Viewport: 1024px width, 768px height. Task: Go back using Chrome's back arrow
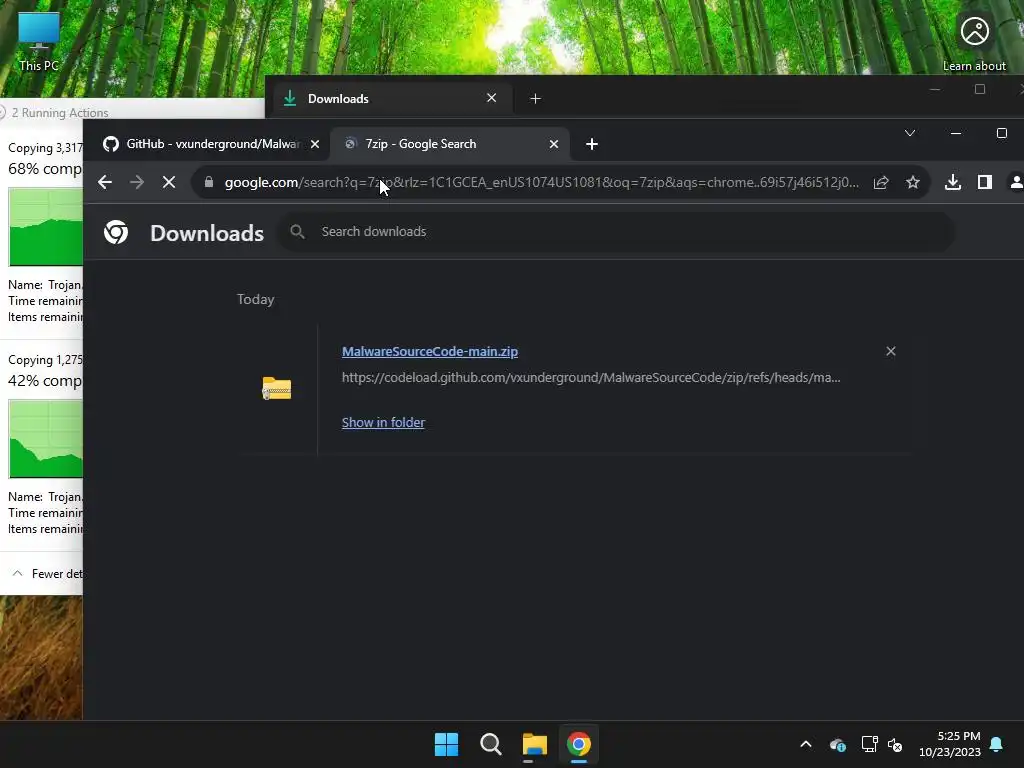pyautogui.click(x=104, y=182)
